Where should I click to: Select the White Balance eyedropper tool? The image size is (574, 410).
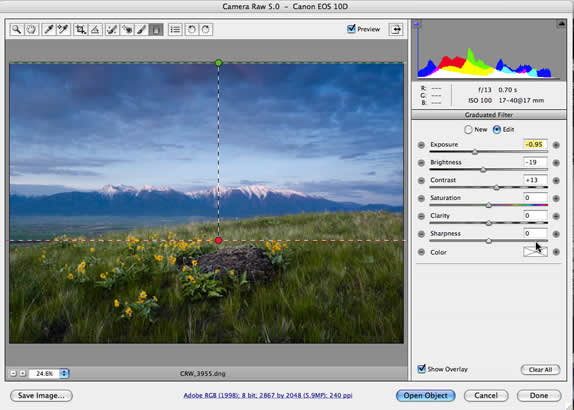pos(48,29)
